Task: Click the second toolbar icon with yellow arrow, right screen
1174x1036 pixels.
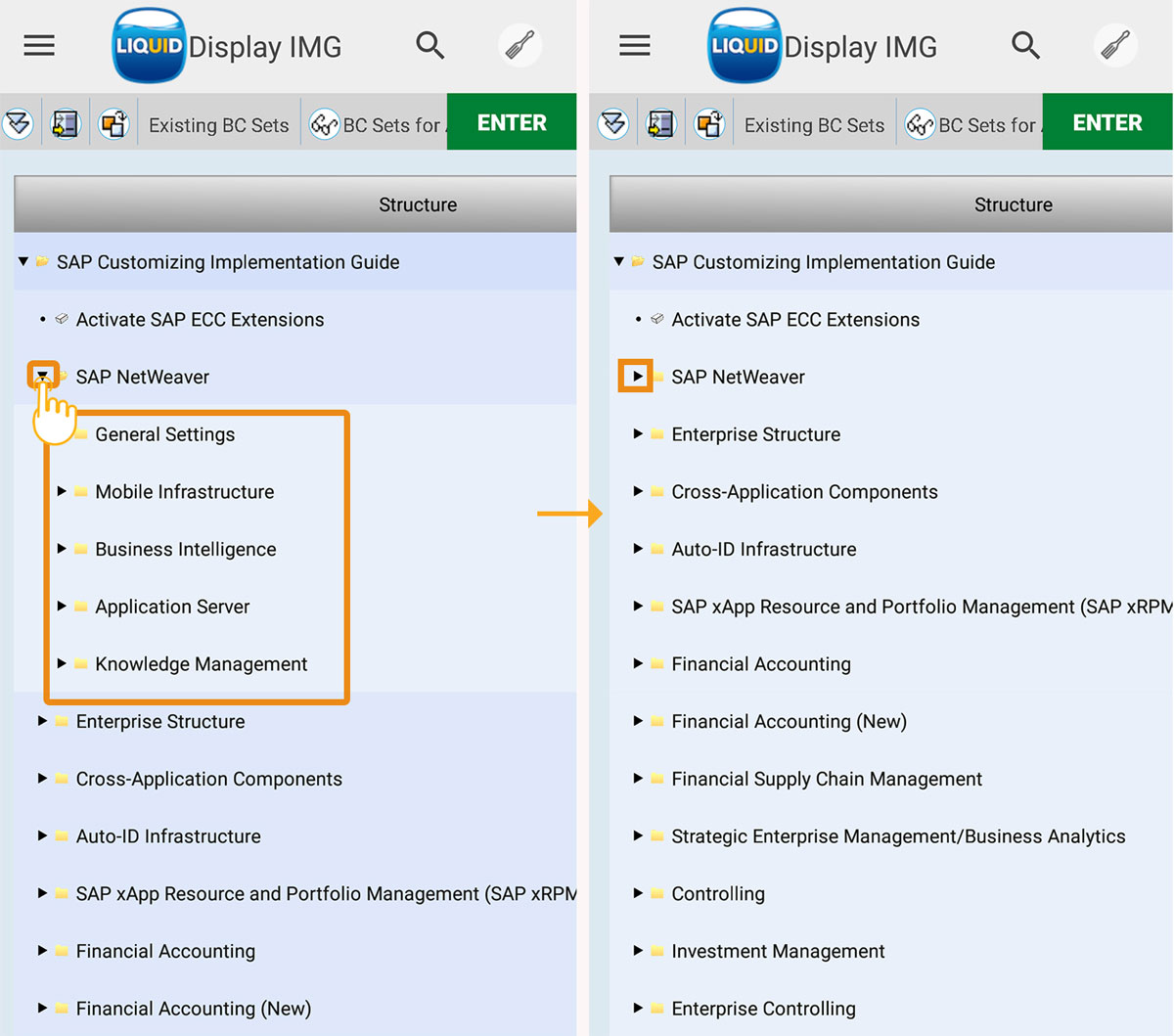Action: 661,124
